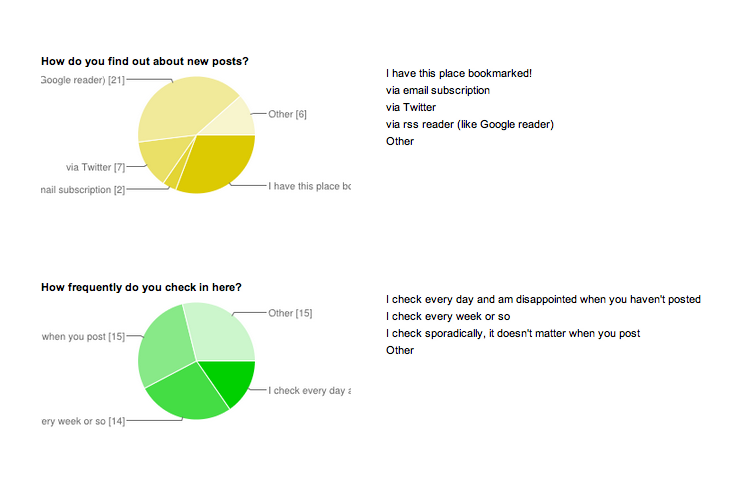738x491 pixels.
Task: Click the thin email subscription pie slice
Action: [176, 177]
